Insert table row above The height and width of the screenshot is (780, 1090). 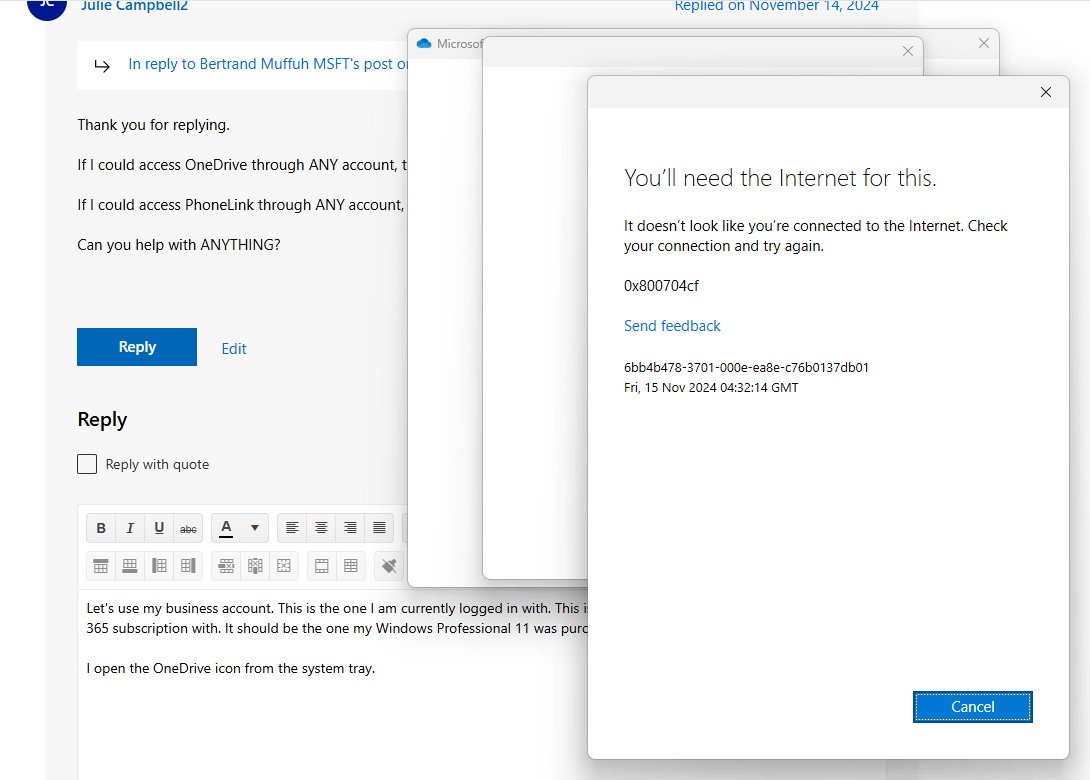tap(101, 566)
